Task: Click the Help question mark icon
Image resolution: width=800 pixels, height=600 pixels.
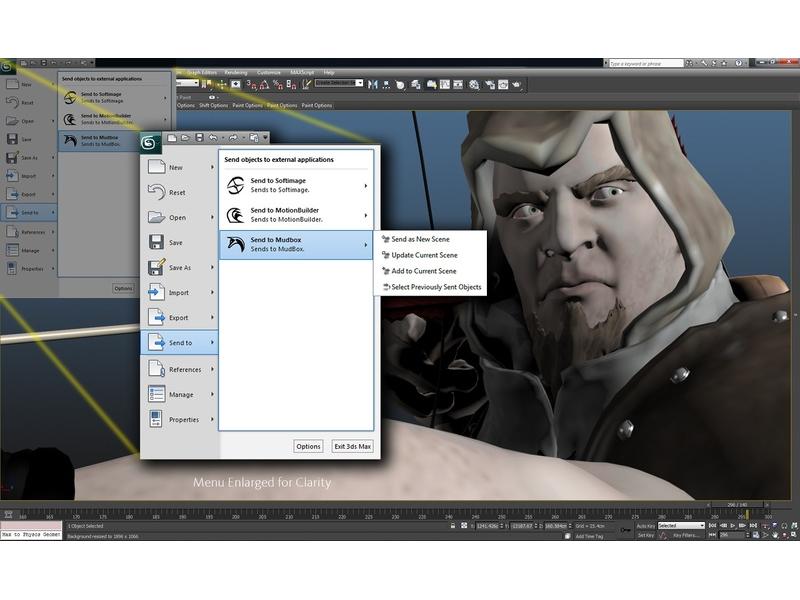Action: coord(738,63)
